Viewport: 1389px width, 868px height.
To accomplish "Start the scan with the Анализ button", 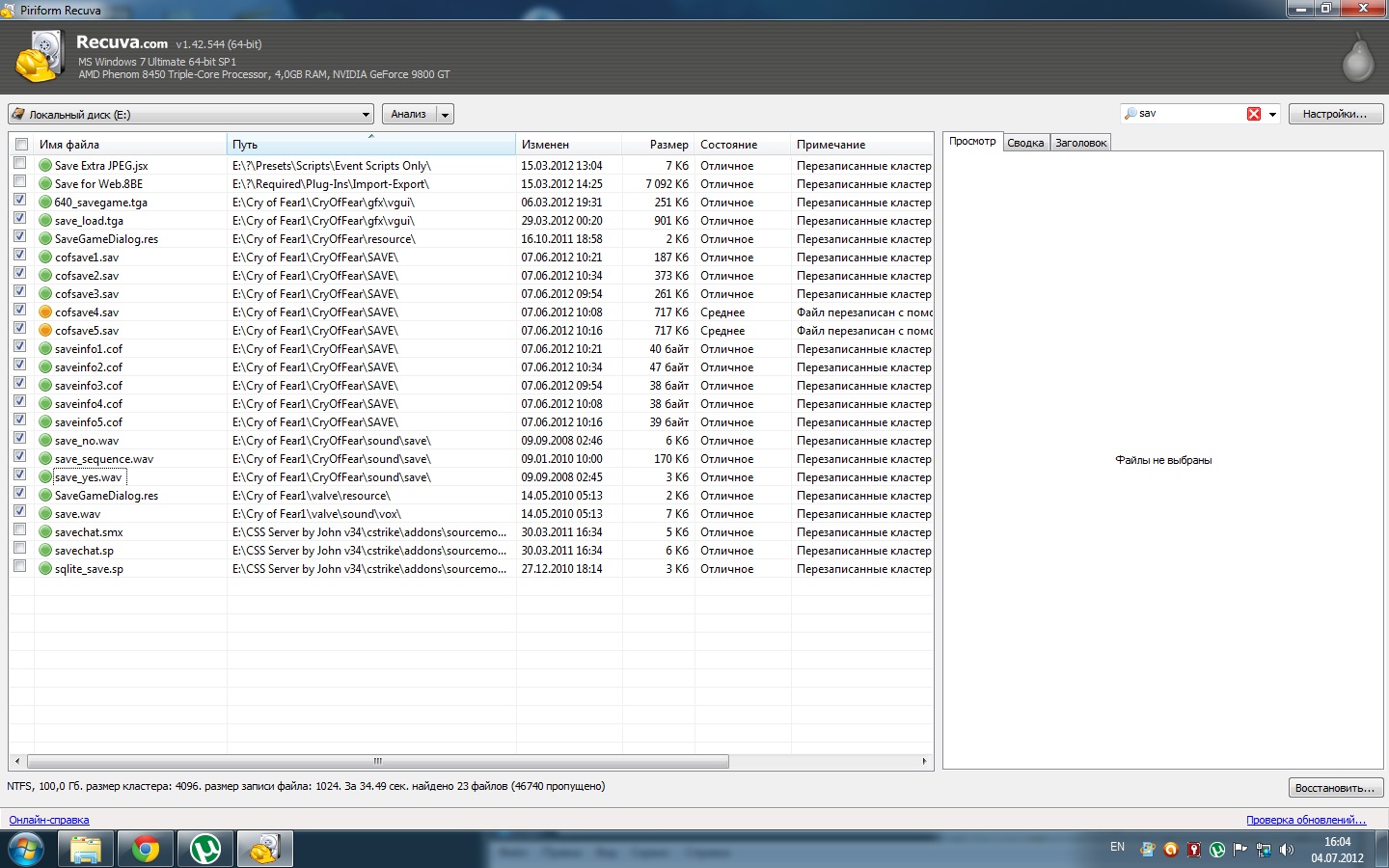I will 409,114.
